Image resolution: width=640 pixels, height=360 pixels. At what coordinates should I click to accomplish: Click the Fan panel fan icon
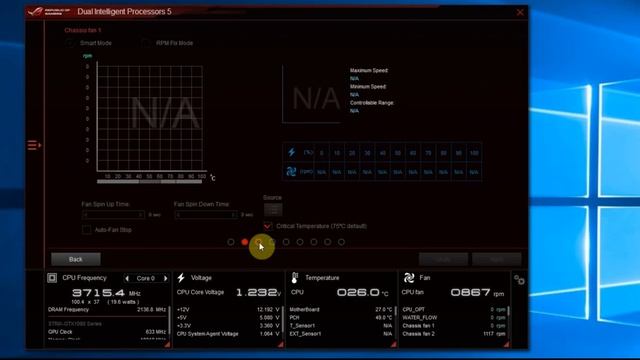point(409,278)
